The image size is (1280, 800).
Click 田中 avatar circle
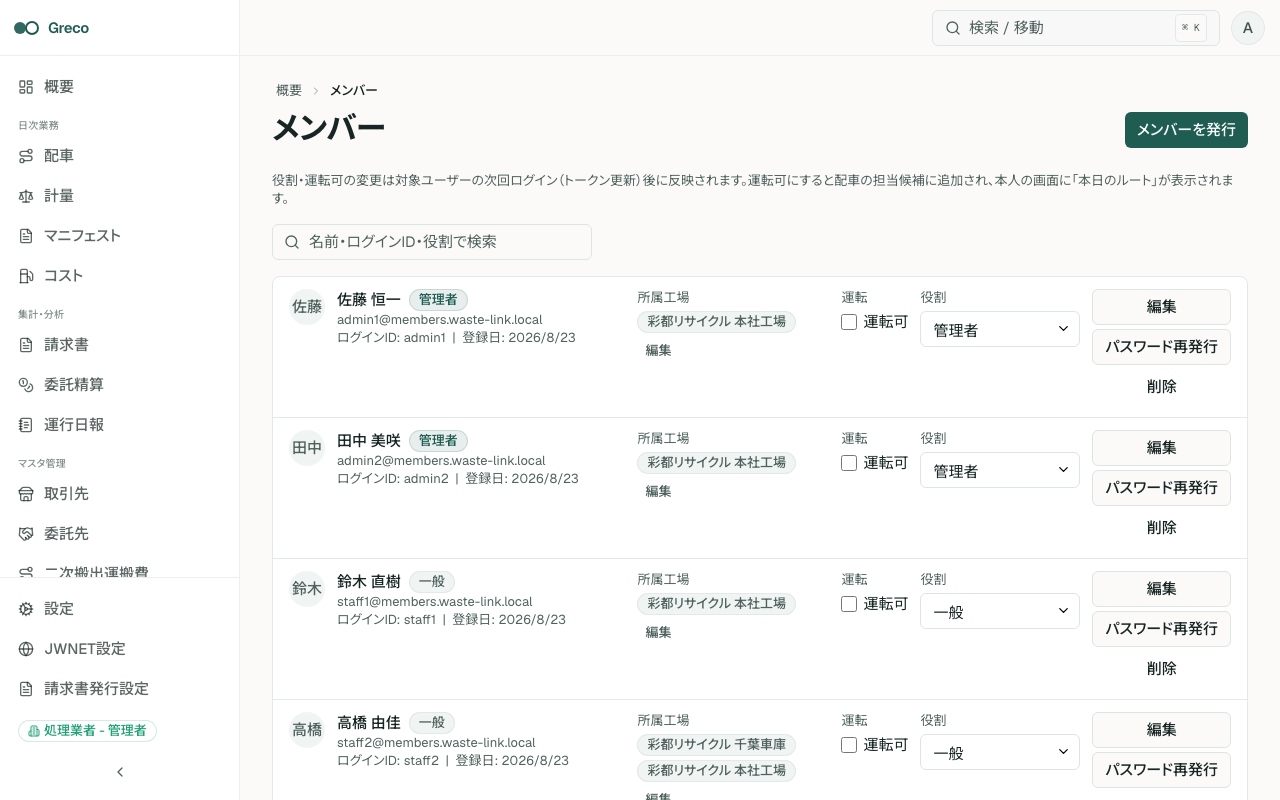tap(307, 448)
